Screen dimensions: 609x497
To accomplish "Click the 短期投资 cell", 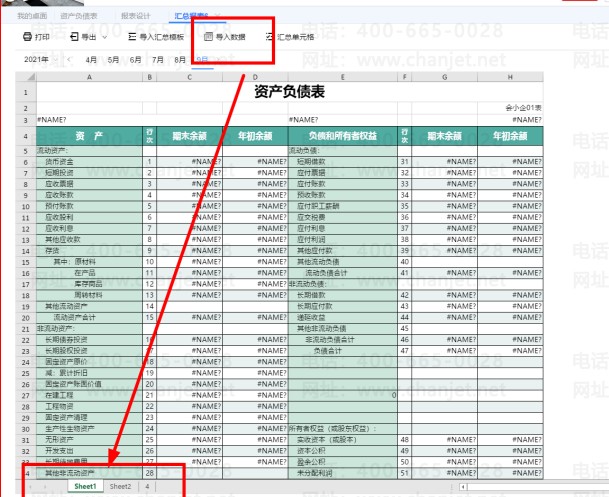I will [x=89, y=173].
